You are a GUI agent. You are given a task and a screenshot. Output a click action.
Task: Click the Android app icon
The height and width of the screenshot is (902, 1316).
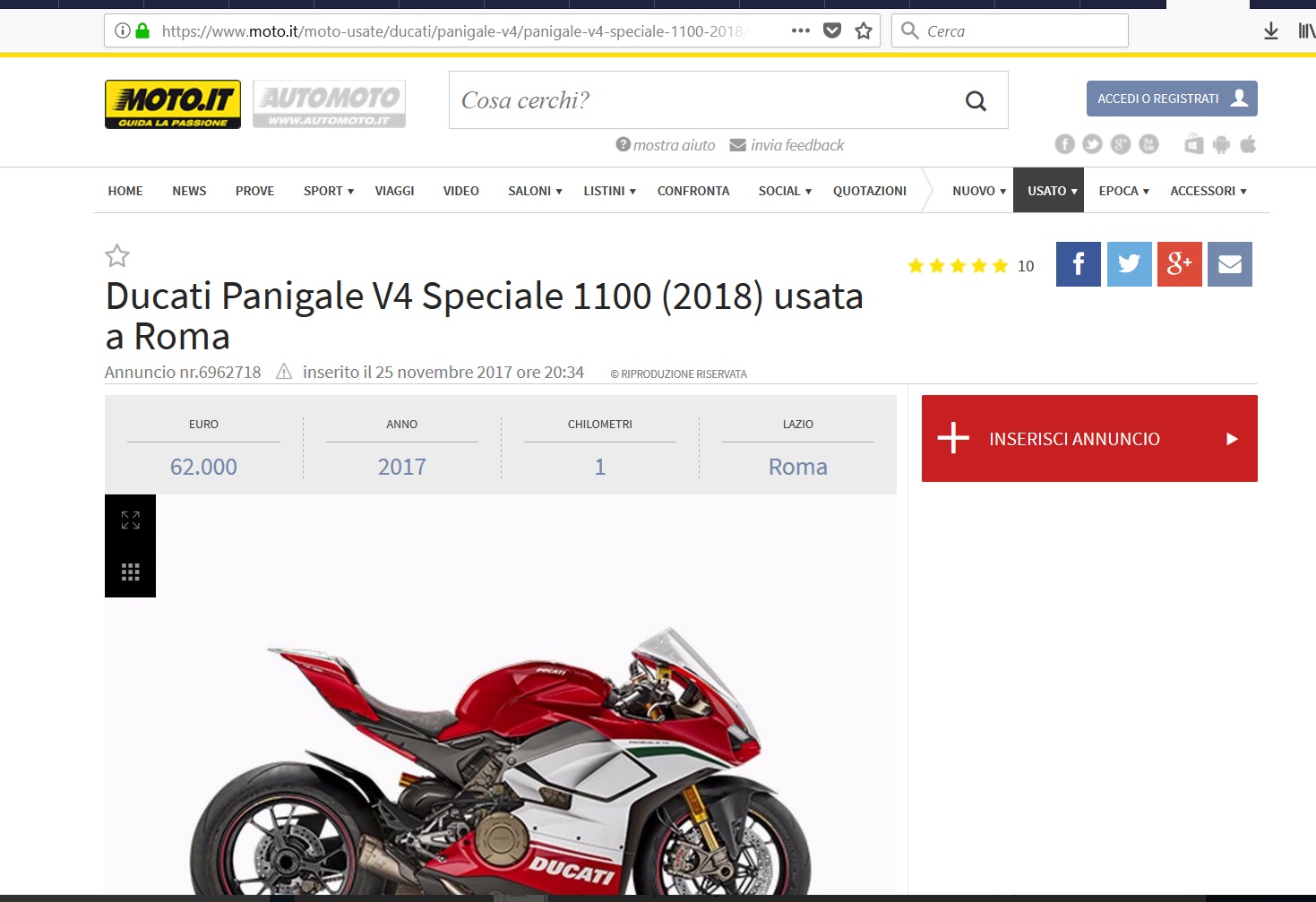click(1221, 144)
